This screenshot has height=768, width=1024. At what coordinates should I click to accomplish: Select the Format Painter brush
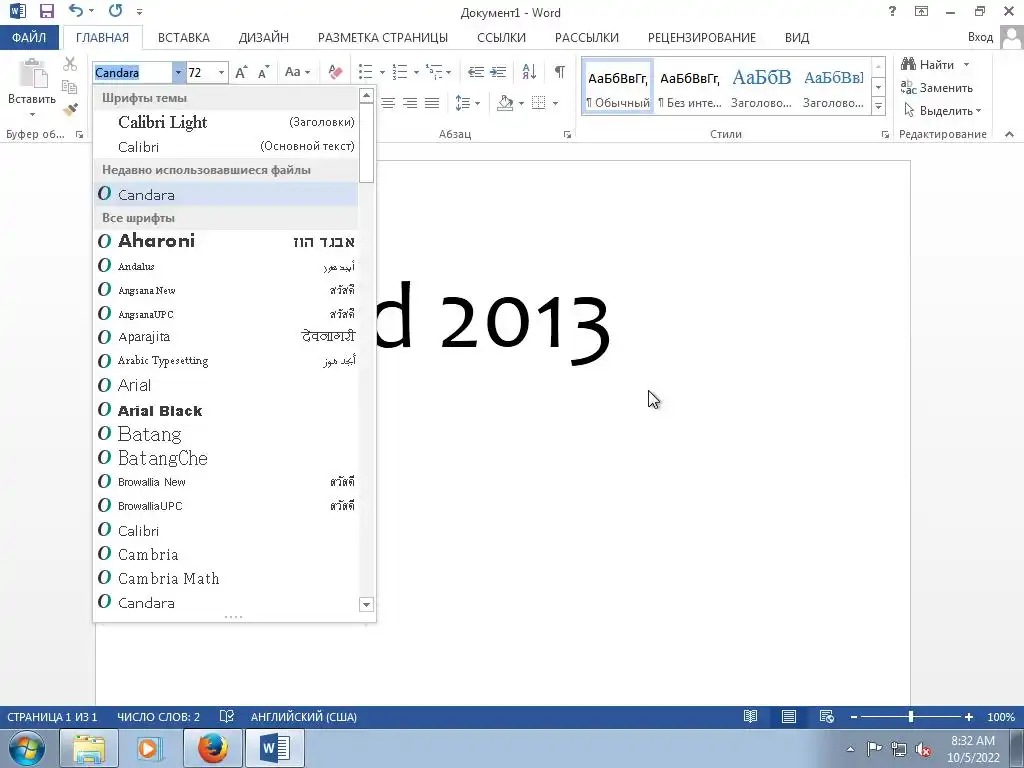70,110
